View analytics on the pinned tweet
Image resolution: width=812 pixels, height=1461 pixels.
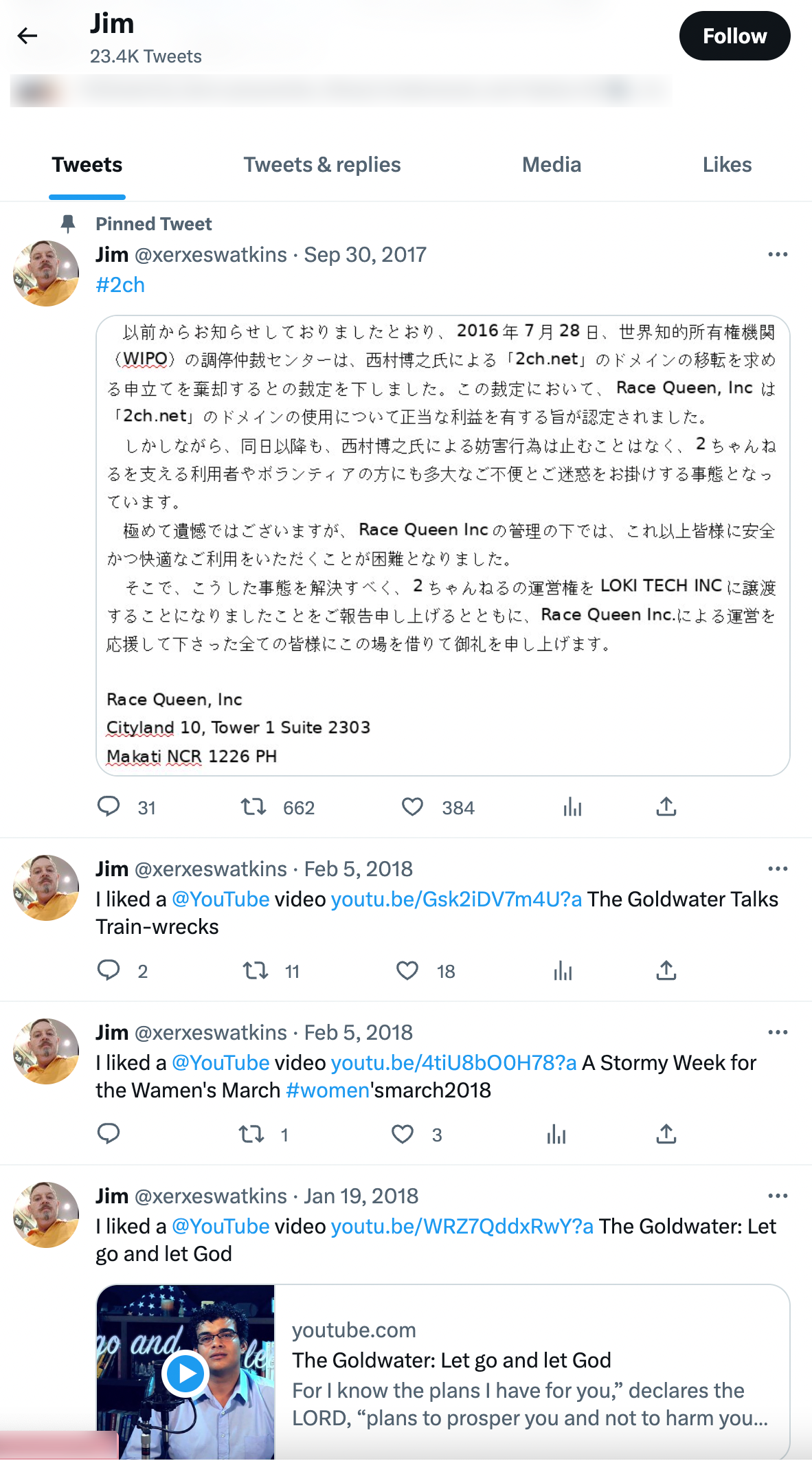click(x=573, y=807)
